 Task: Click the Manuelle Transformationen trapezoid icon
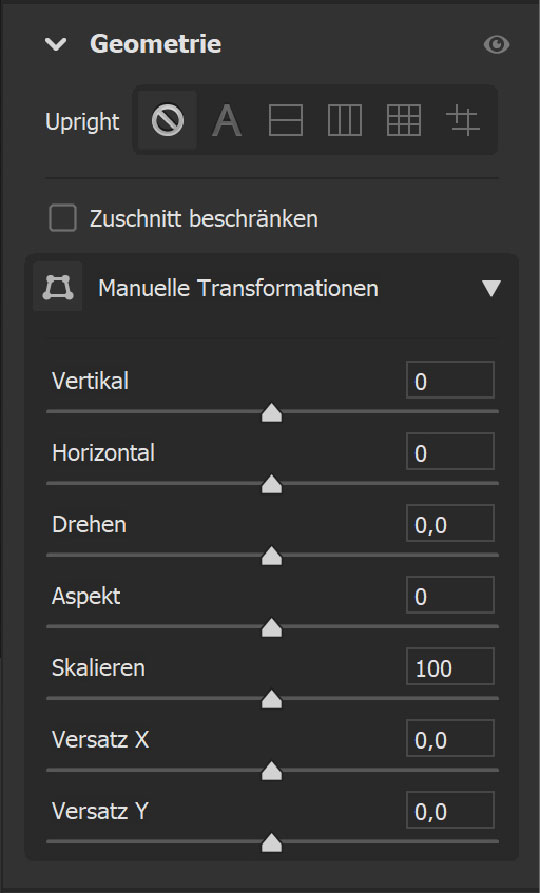click(58, 286)
